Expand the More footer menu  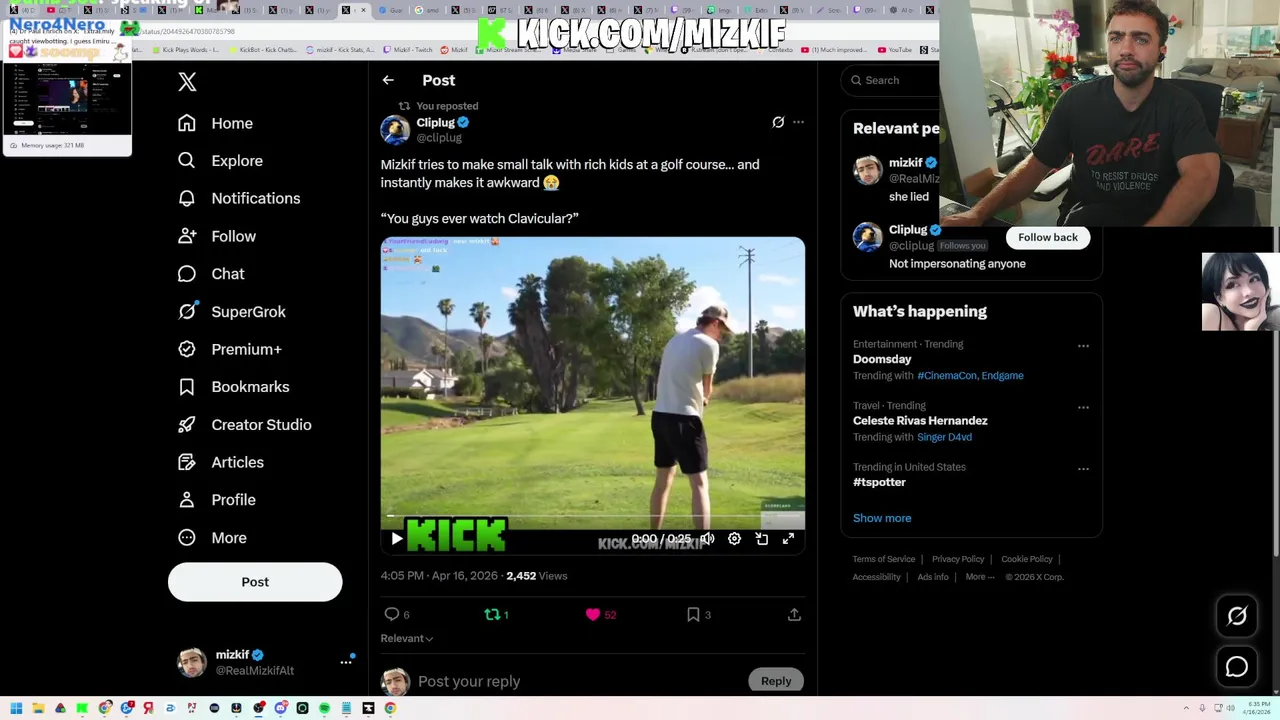click(x=980, y=577)
